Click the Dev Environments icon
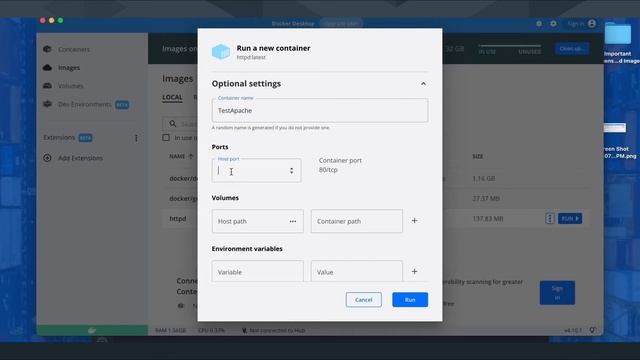The width and height of the screenshot is (640, 360). [47, 104]
